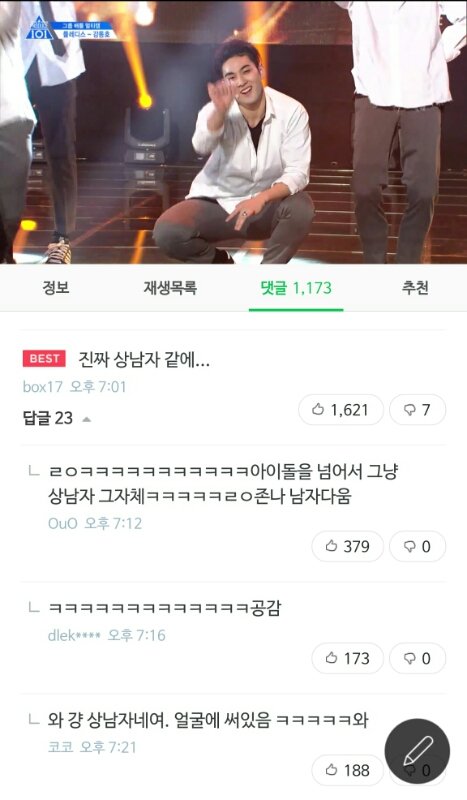Like 코코's reply with 188 likes
The height and width of the screenshot is (800, 467).
click(347, 770)
